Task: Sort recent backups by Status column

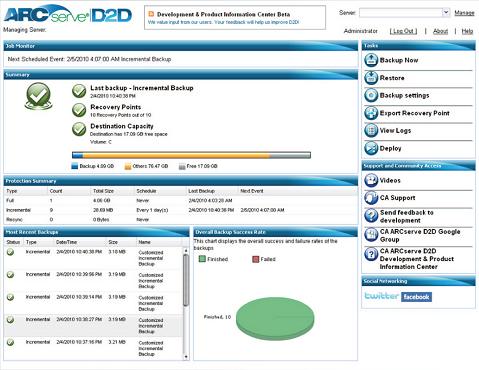Action: click(13, 242)
